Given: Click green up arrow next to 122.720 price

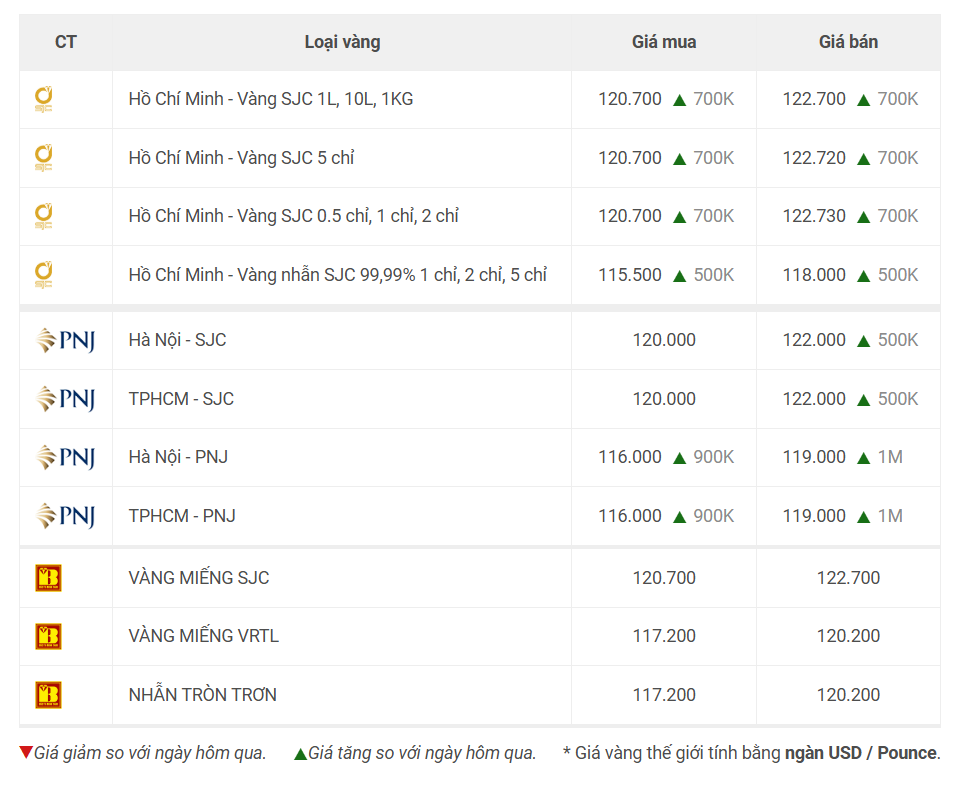Looking at the screenshot, I should pyautogui.click(x=863, y=159).
